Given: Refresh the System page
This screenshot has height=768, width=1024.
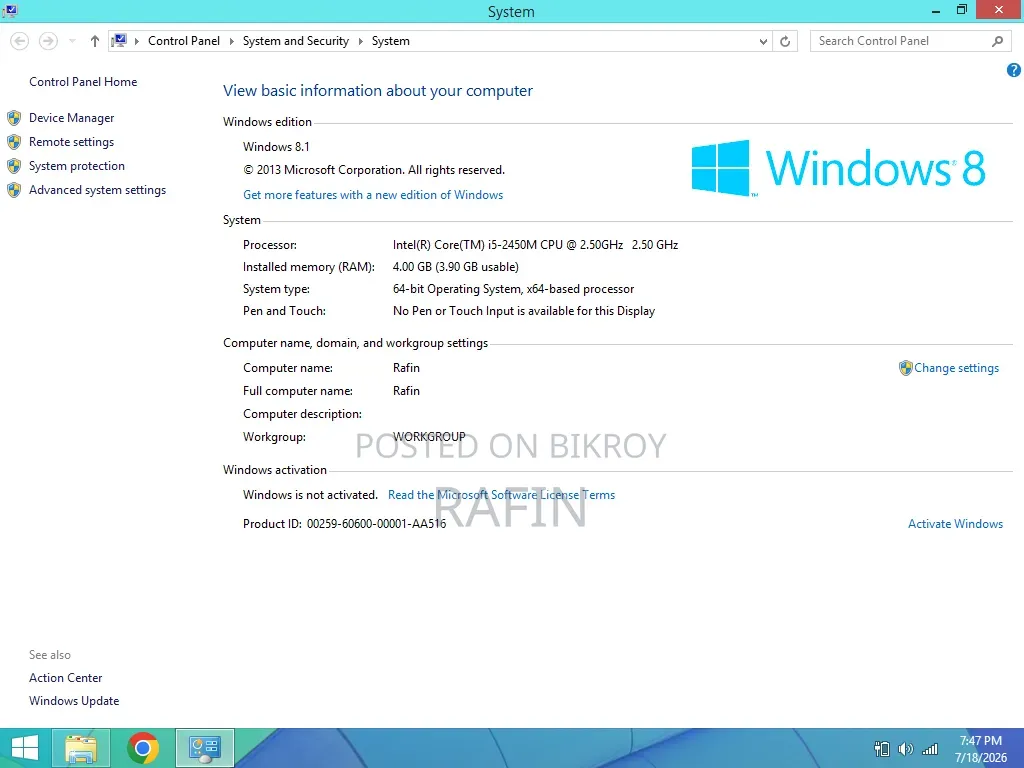Looking at the screenshot, I should tap(785, 41).
